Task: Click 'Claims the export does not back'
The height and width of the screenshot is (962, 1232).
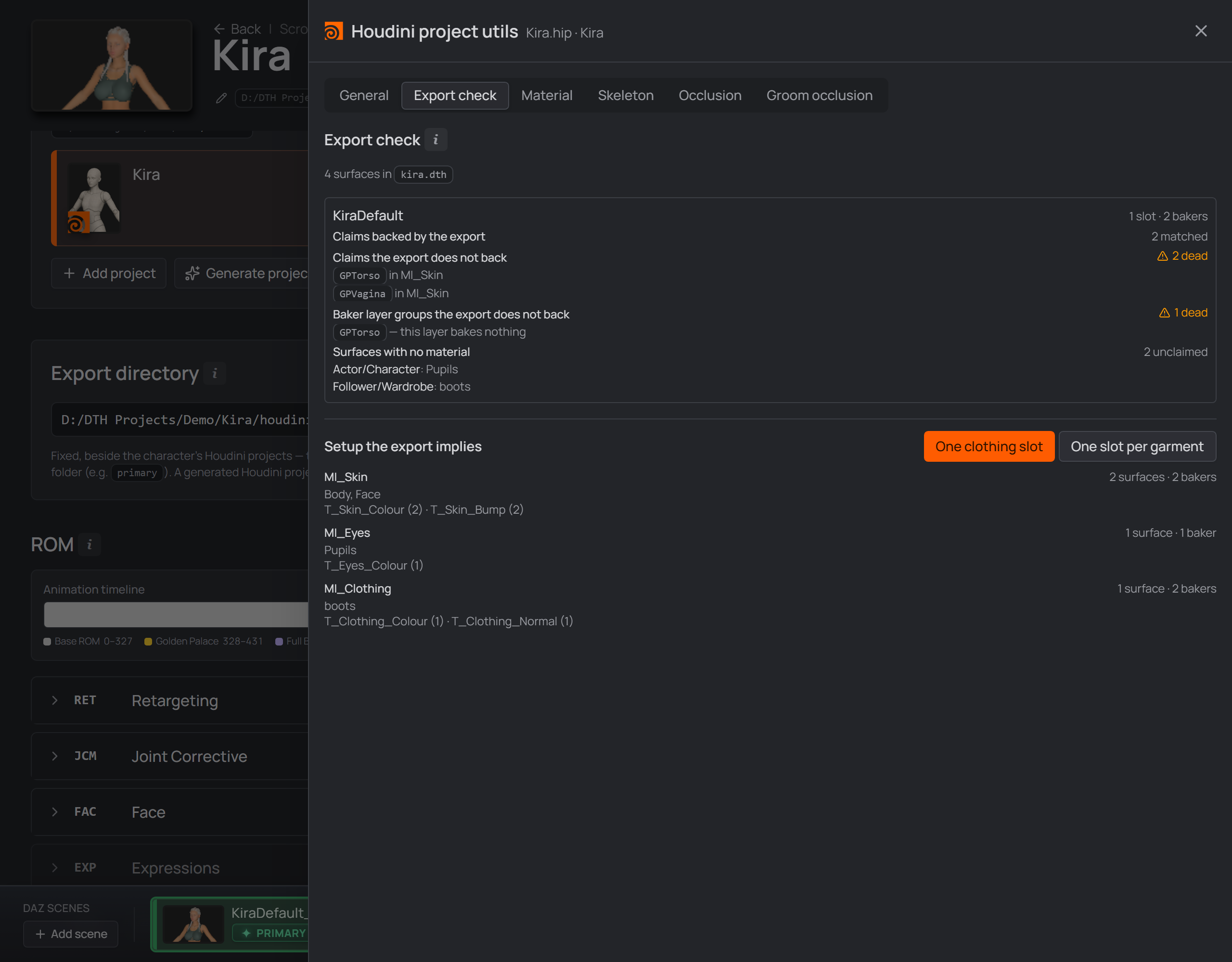Action: coord(419,258)
